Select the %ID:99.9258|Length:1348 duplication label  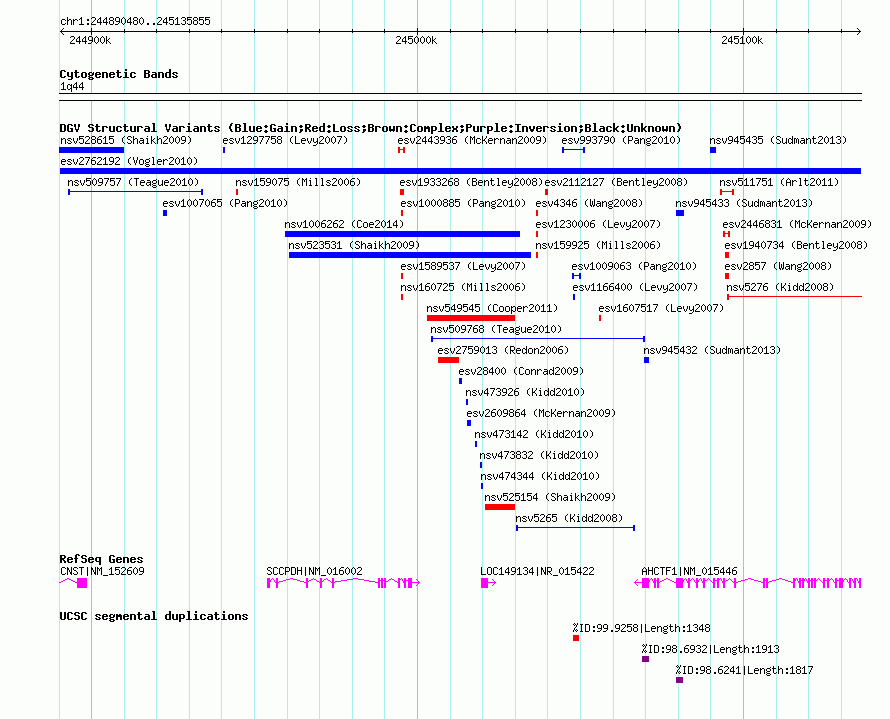pos(641,628)
